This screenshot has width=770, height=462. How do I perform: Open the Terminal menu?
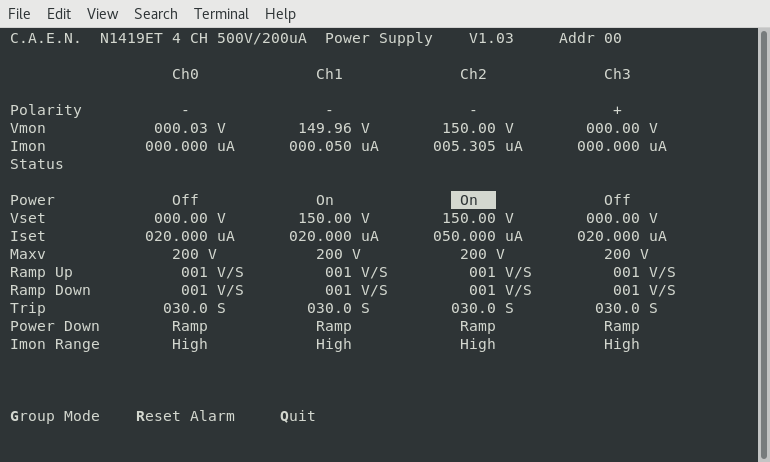click(x=221, y=14)
